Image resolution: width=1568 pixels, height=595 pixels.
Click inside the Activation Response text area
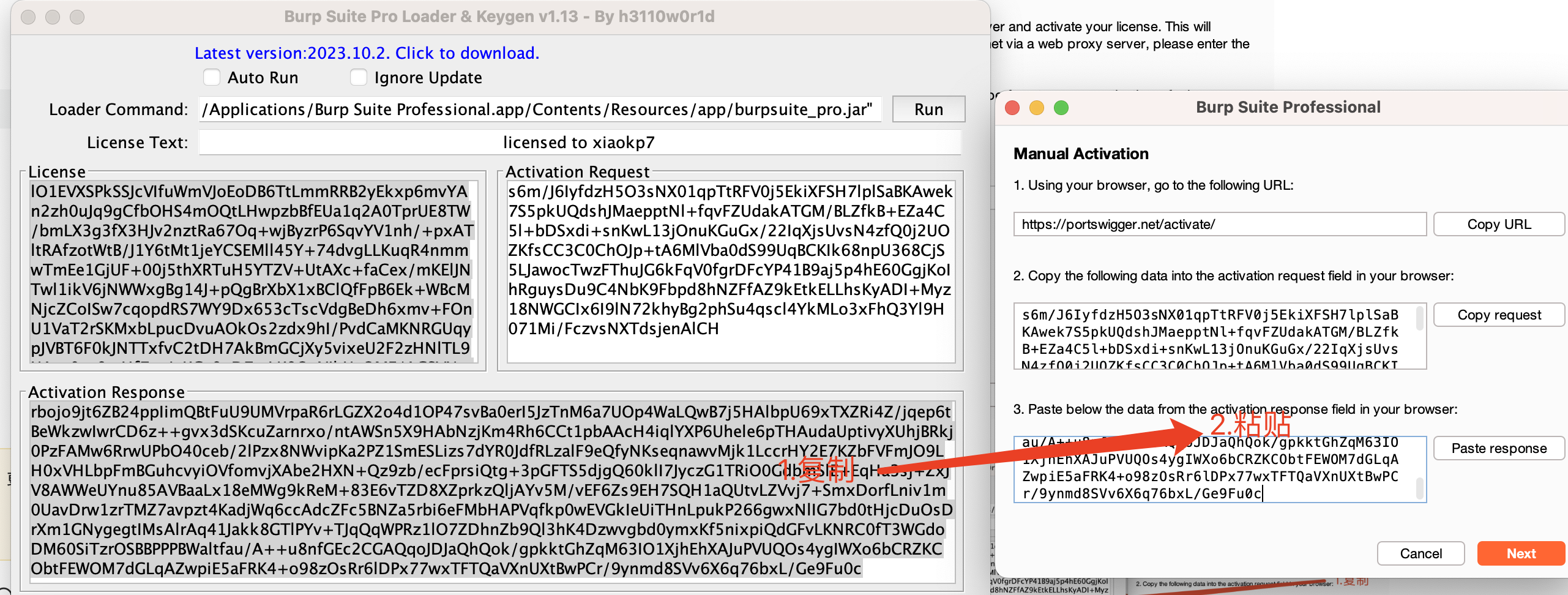pyautogui.click(x=492, y=492)
